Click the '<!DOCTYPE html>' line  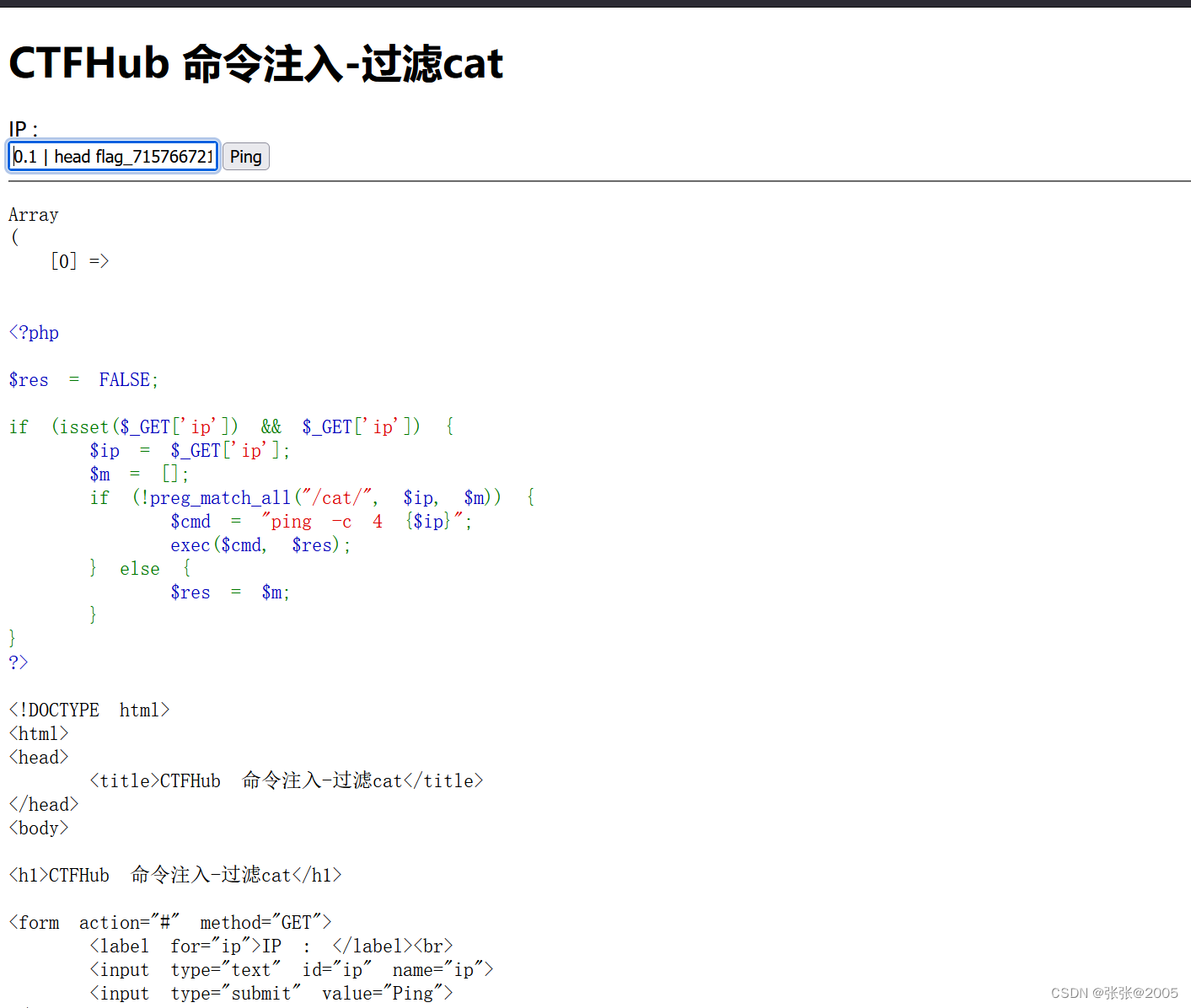tap(89, 710)
